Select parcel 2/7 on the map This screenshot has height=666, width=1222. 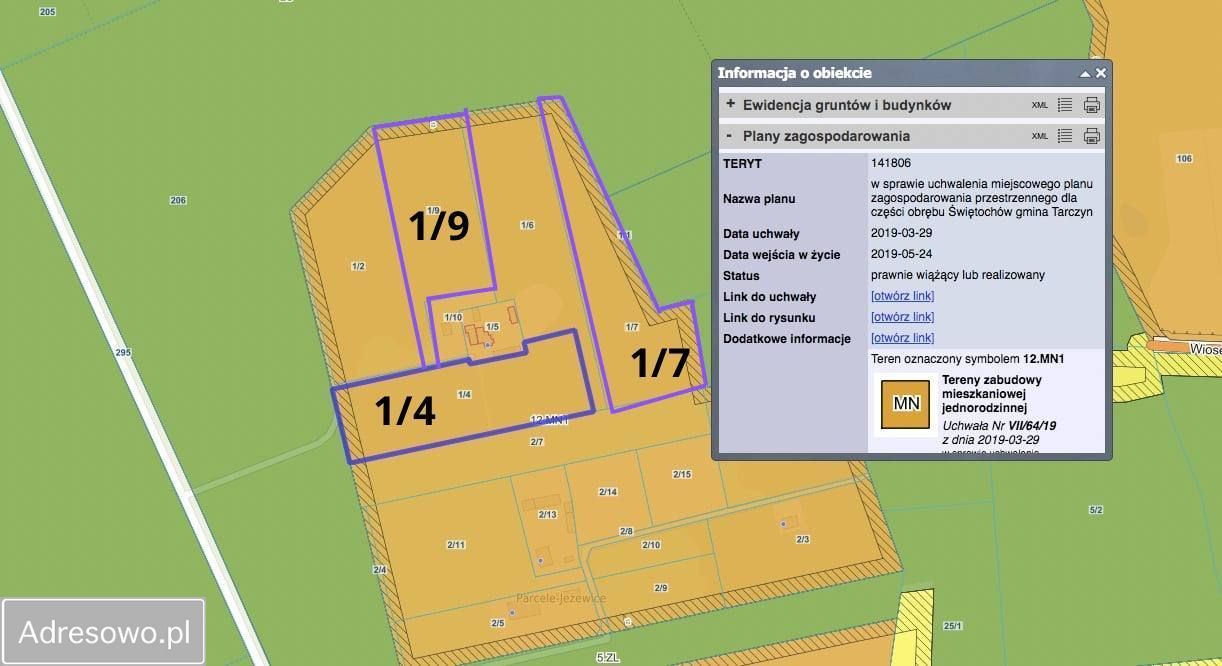coord(537,441)
